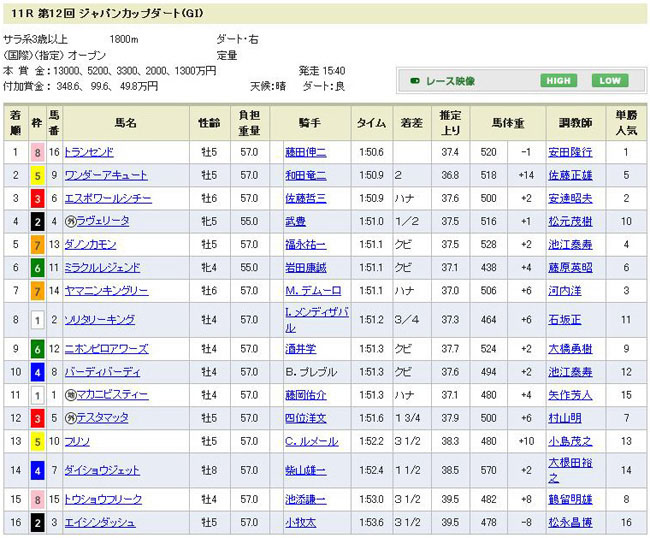Open horse link ワンダーアキュート
Image resolution: width=650 pixels, height=538 pixels.
(105, 175)
